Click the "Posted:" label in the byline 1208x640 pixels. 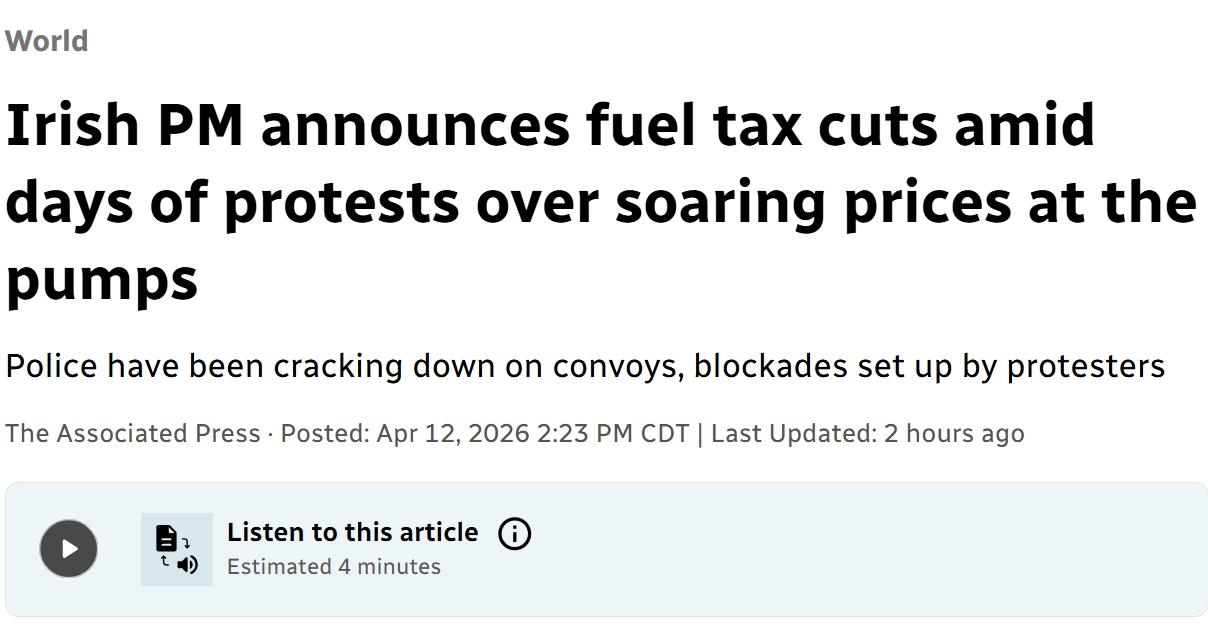point(325,433)
